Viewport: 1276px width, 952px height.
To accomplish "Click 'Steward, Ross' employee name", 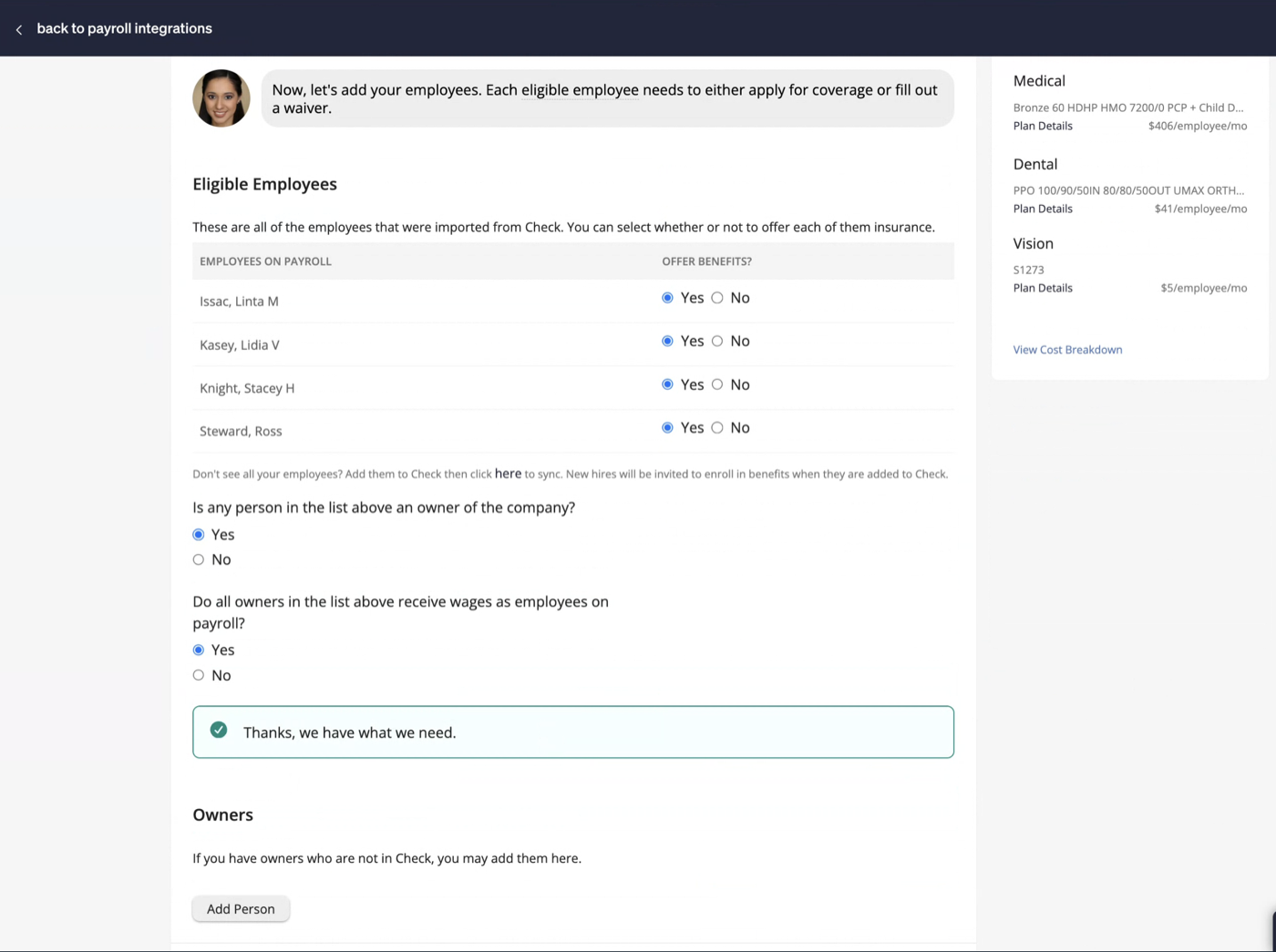I will [241, 432].
